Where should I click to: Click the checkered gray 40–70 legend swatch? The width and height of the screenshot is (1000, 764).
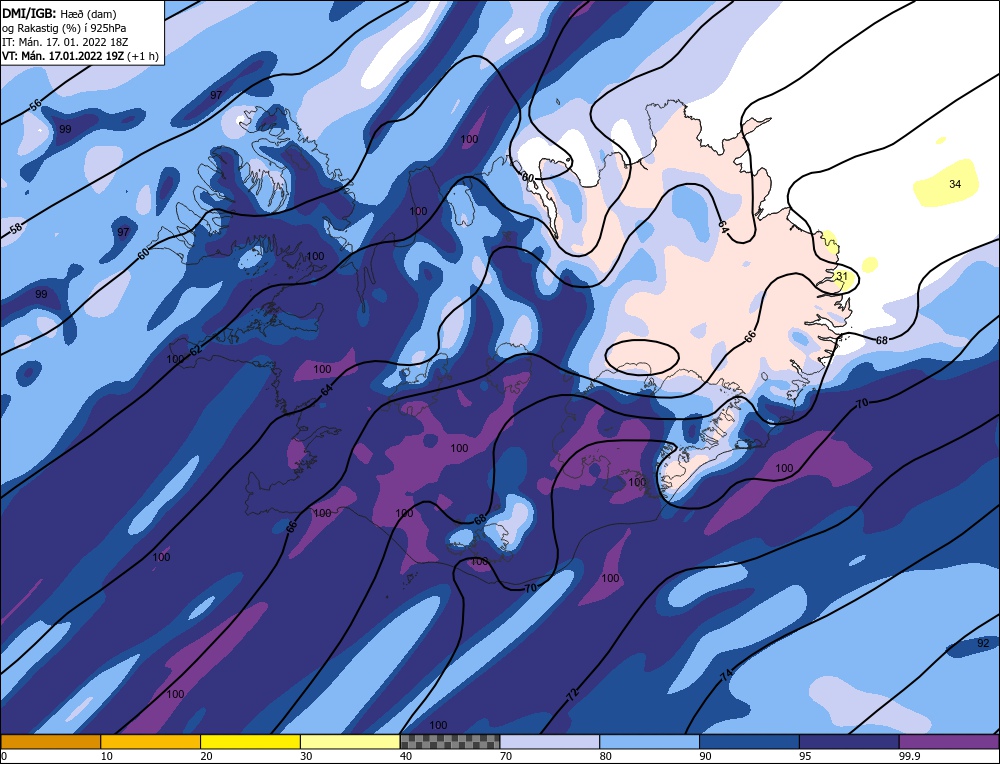pyautogui.click(x=450, y=741)
